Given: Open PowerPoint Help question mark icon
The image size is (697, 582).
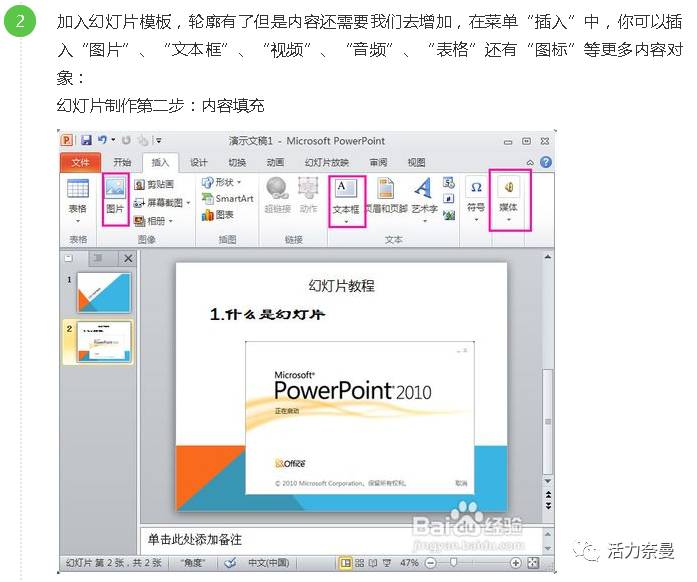Looking at the screenshot, I should pos(545,162).
